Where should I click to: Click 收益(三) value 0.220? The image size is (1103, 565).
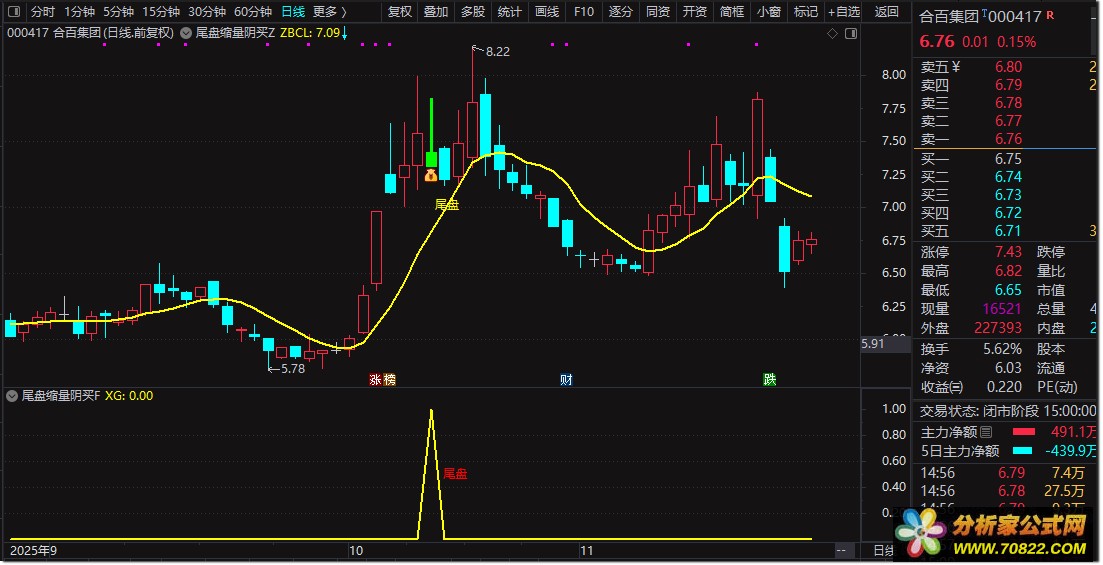(1005, 387)
